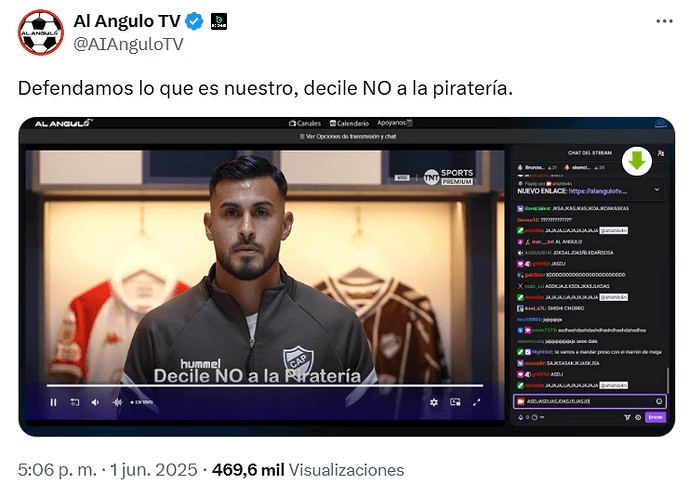This screenshot has width=690, height=484.
Task: Switch the video to fullscreen
Action: point(477,402)
